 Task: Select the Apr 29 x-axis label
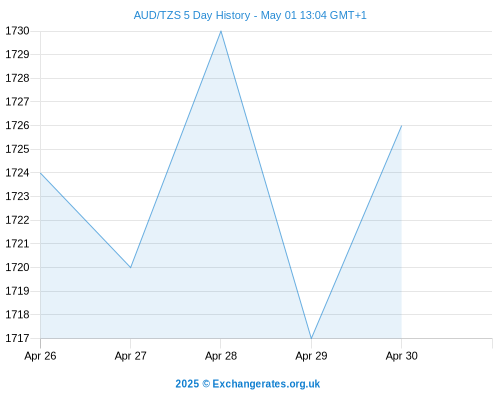(311, 356)
